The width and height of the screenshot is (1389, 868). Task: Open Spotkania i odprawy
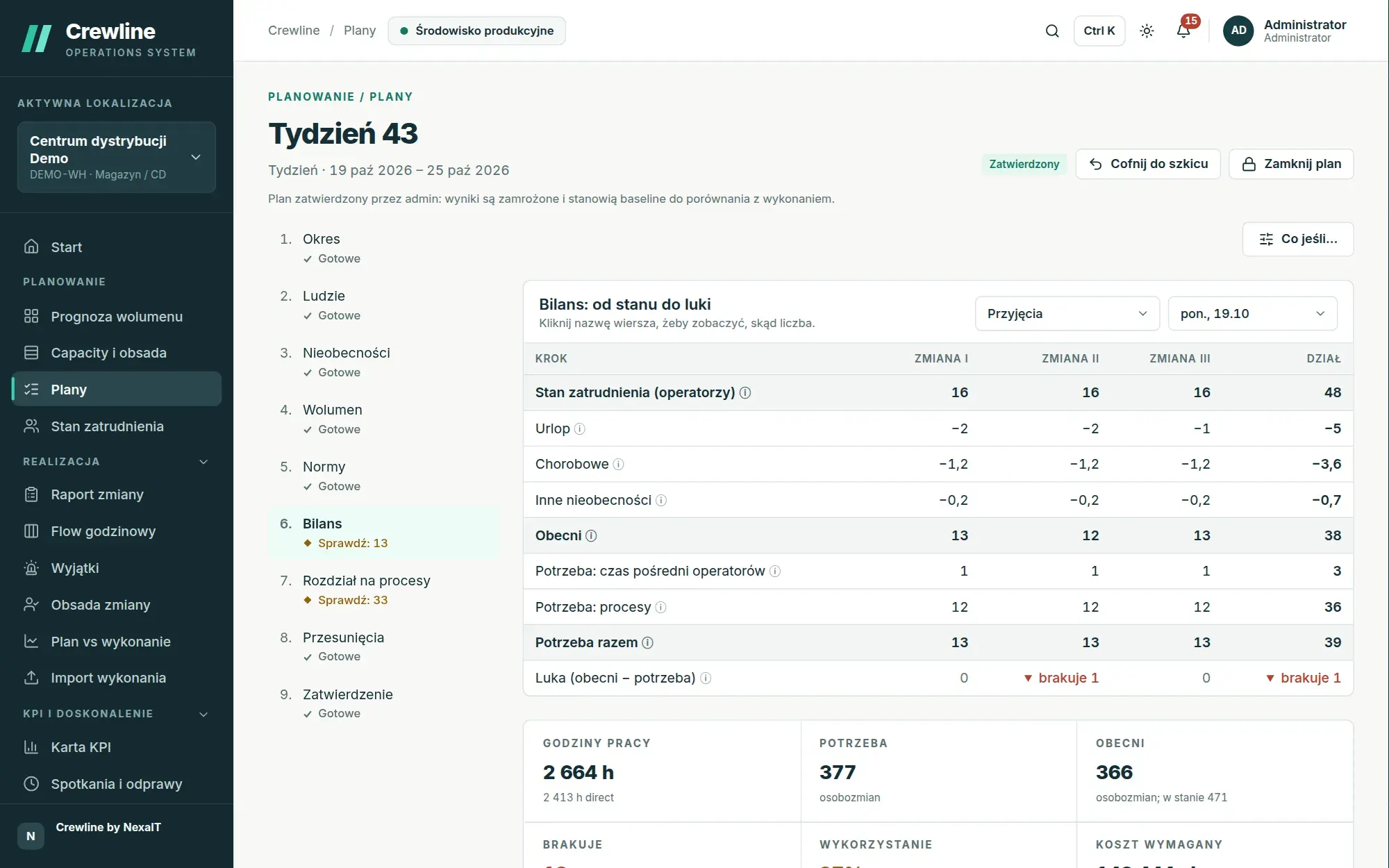(x=117, y=784)
